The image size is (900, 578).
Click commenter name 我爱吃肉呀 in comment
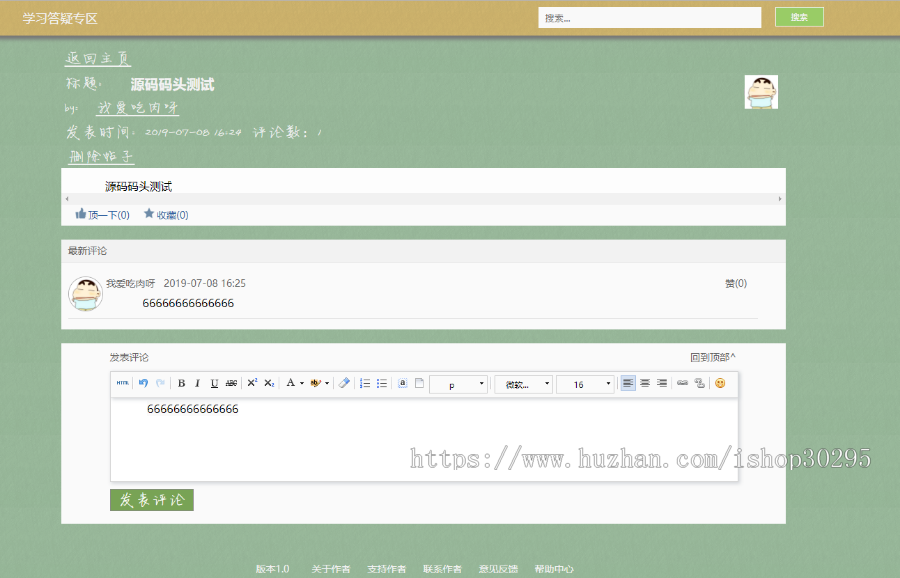click(130, 283)
